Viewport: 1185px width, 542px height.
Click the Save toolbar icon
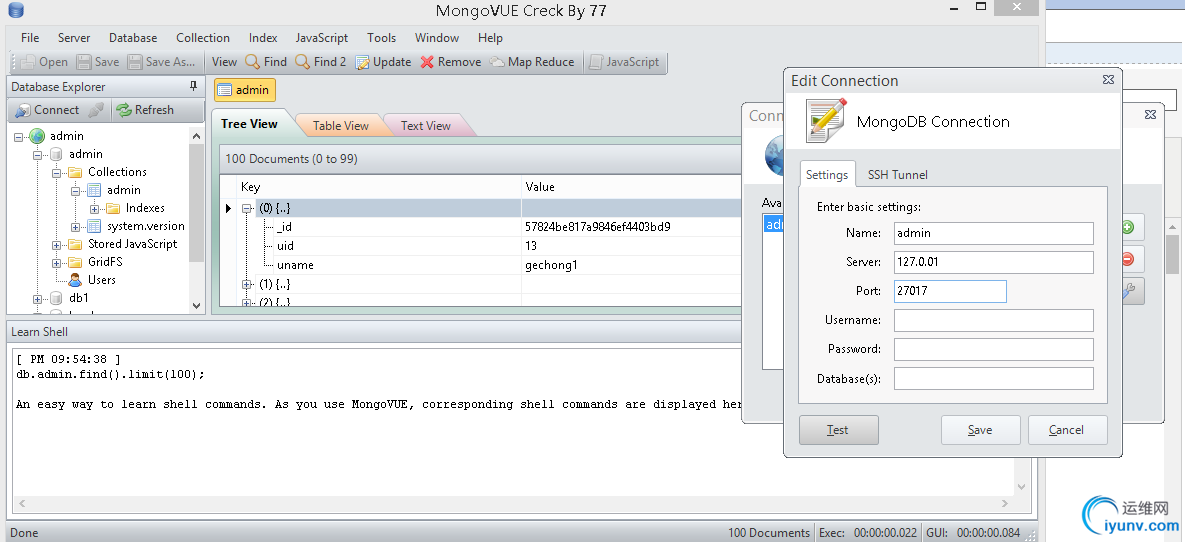click(x=85, y=62)
